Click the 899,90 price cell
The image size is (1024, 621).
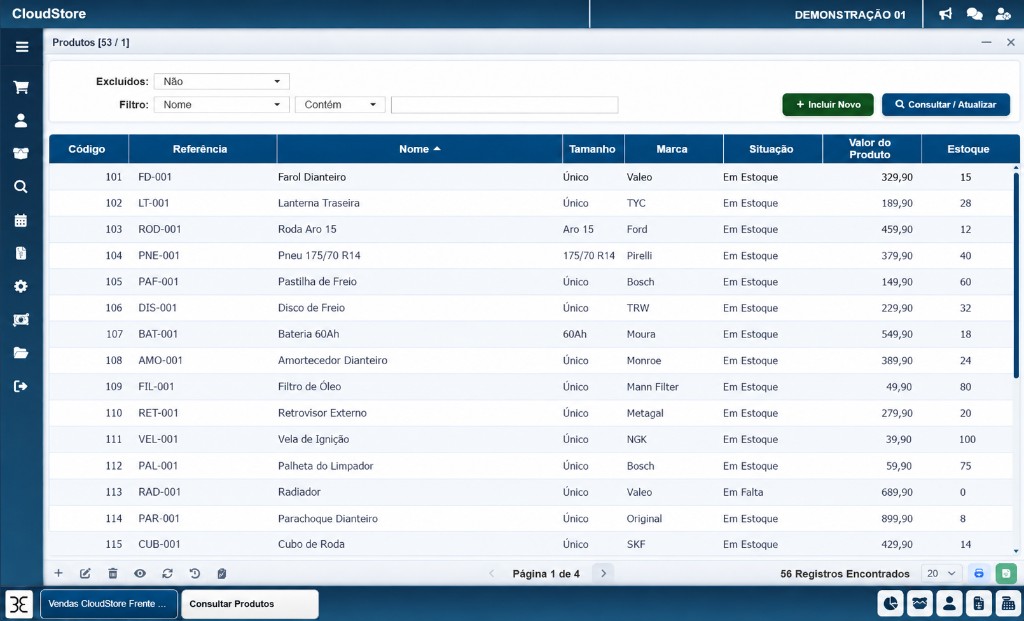click(x=897, y=518)
